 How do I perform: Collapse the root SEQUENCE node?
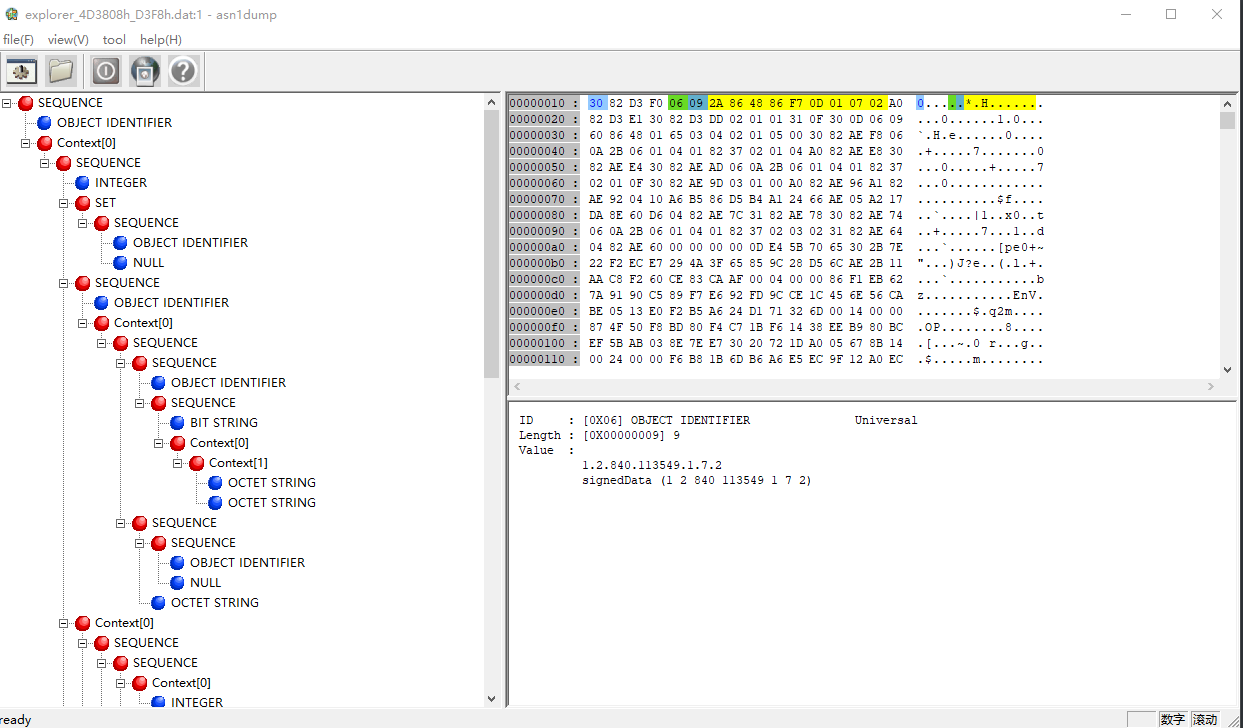8,103
